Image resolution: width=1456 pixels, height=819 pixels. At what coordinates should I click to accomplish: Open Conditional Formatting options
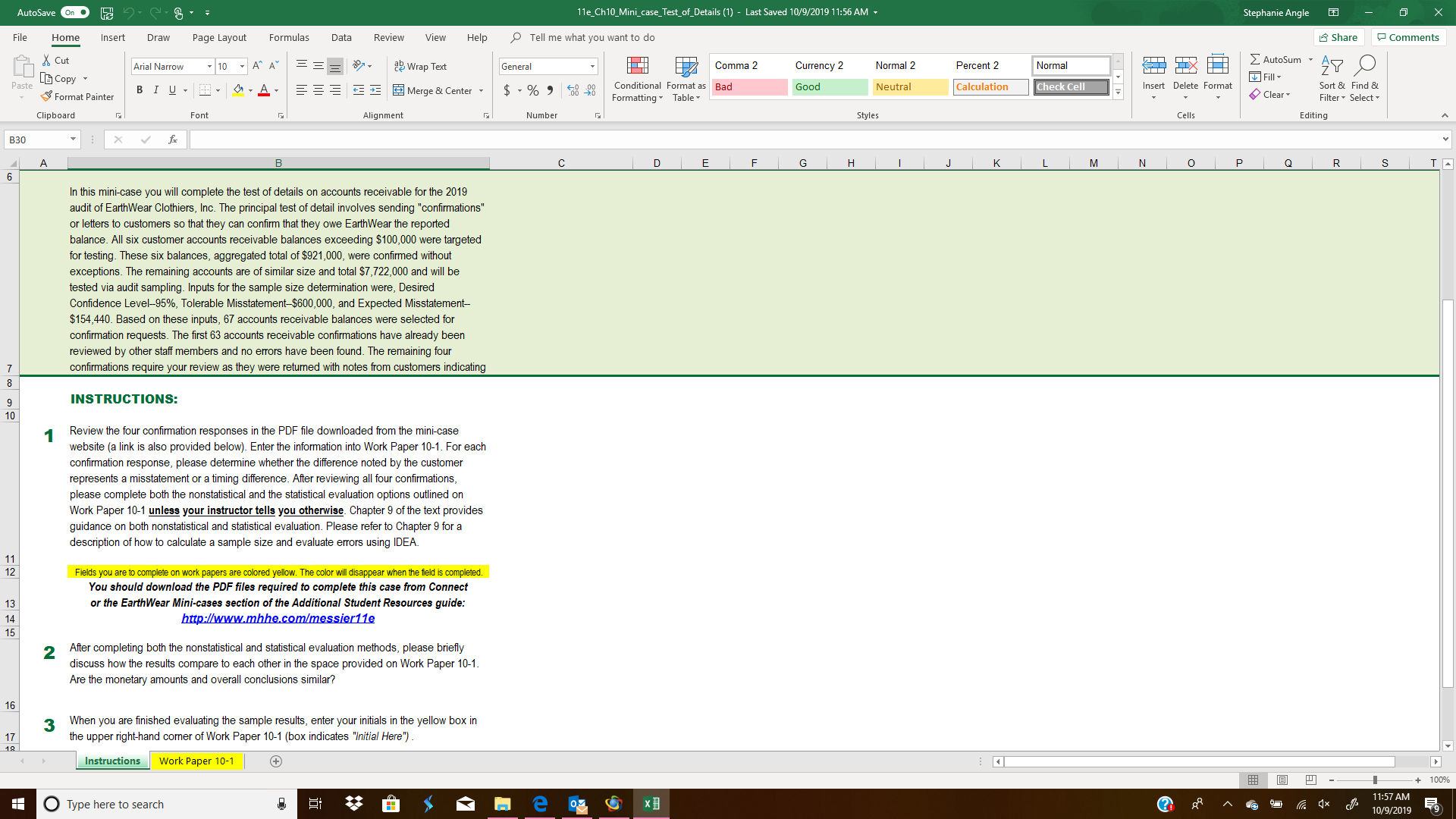tap(637, 78)
